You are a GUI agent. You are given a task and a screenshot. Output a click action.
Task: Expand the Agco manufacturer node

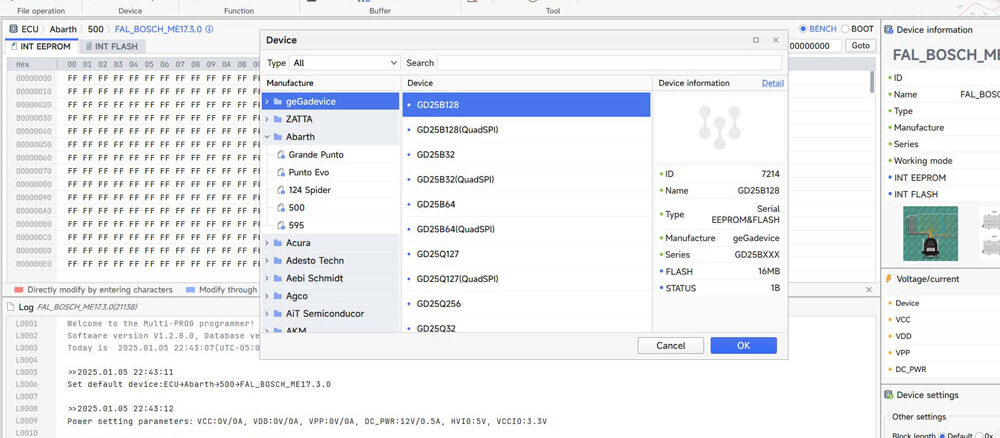(267, 296)
